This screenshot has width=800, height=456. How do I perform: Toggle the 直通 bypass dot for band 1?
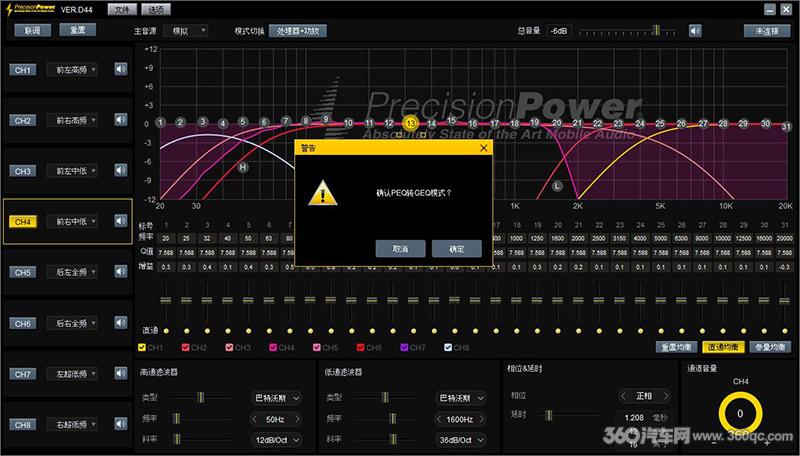166,331
